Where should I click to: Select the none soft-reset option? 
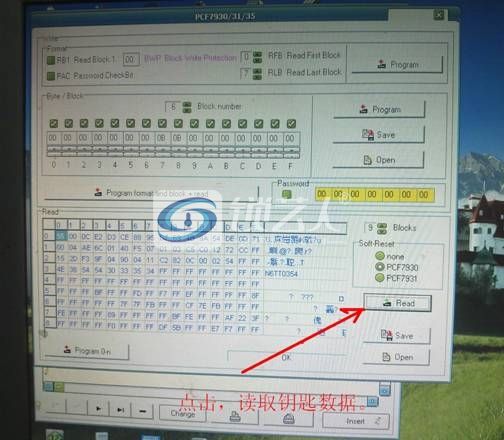[x=380, y=256]
